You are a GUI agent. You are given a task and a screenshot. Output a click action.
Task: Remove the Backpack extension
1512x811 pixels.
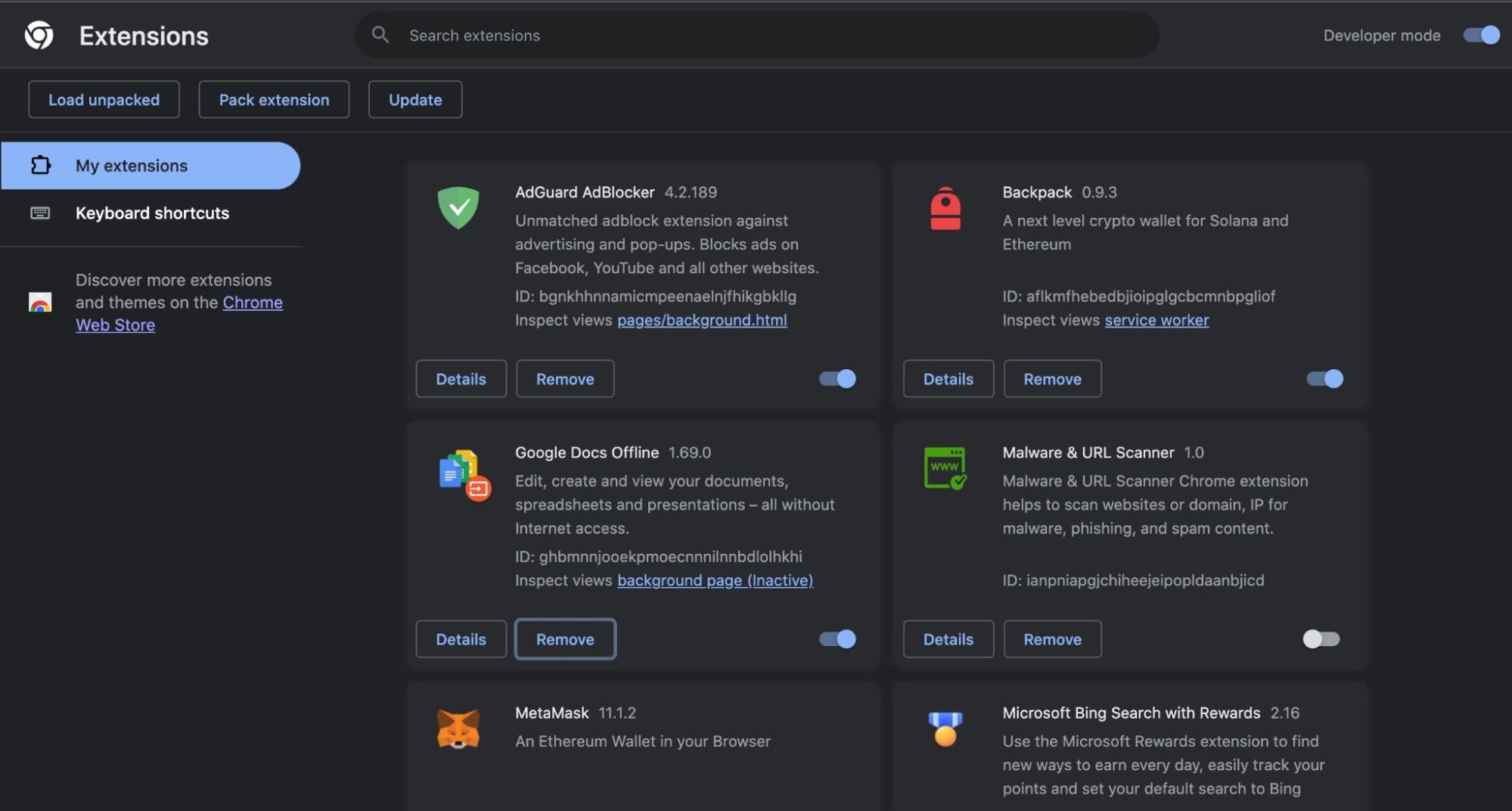point(1052,378)
